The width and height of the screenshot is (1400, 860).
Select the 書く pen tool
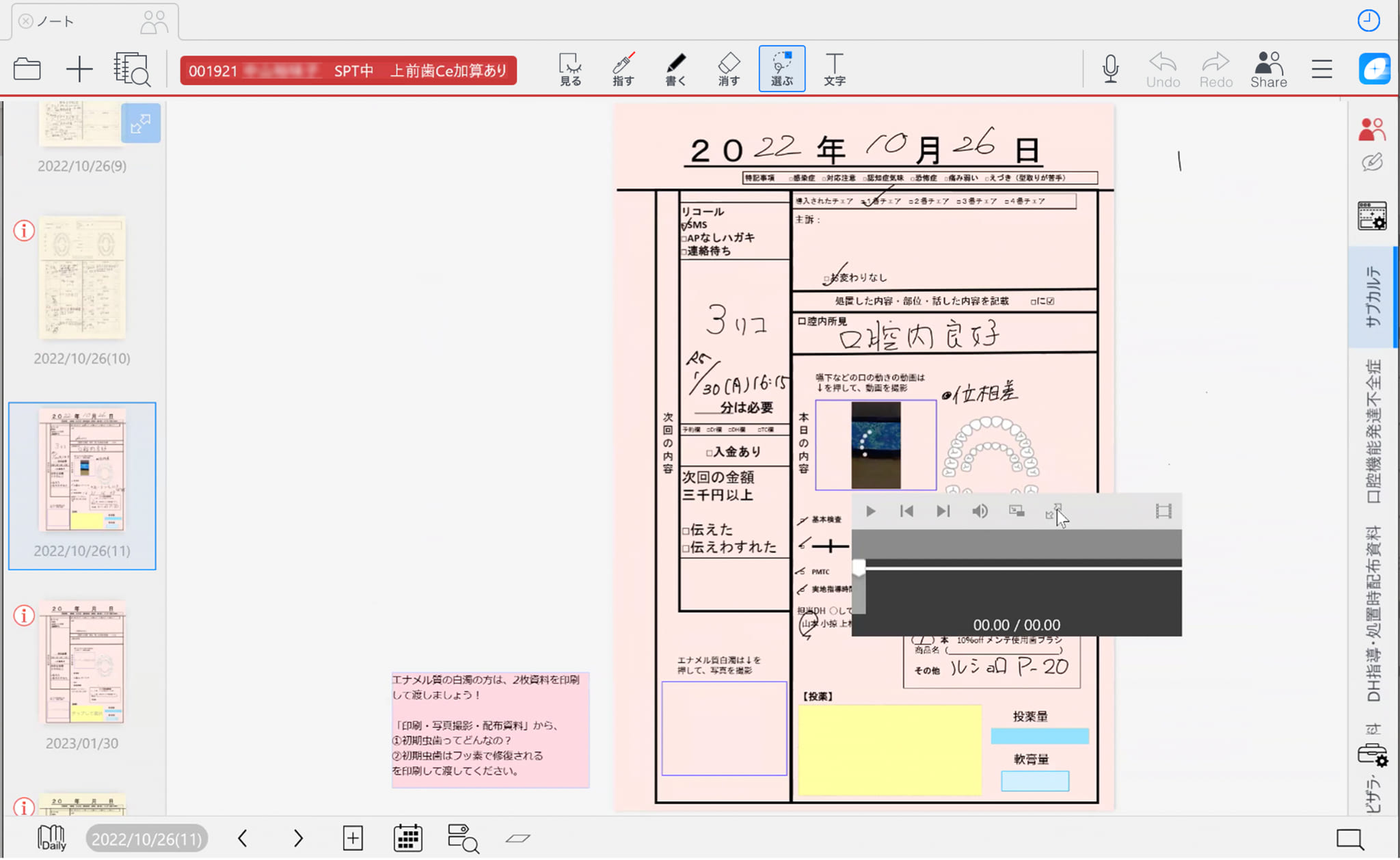(675, 69)
